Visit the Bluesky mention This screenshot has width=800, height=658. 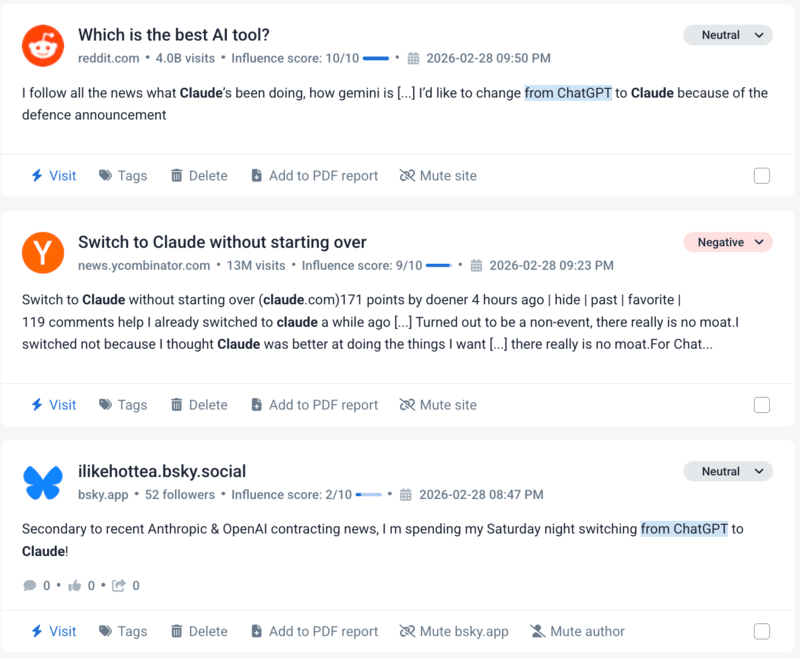(53, 631)
